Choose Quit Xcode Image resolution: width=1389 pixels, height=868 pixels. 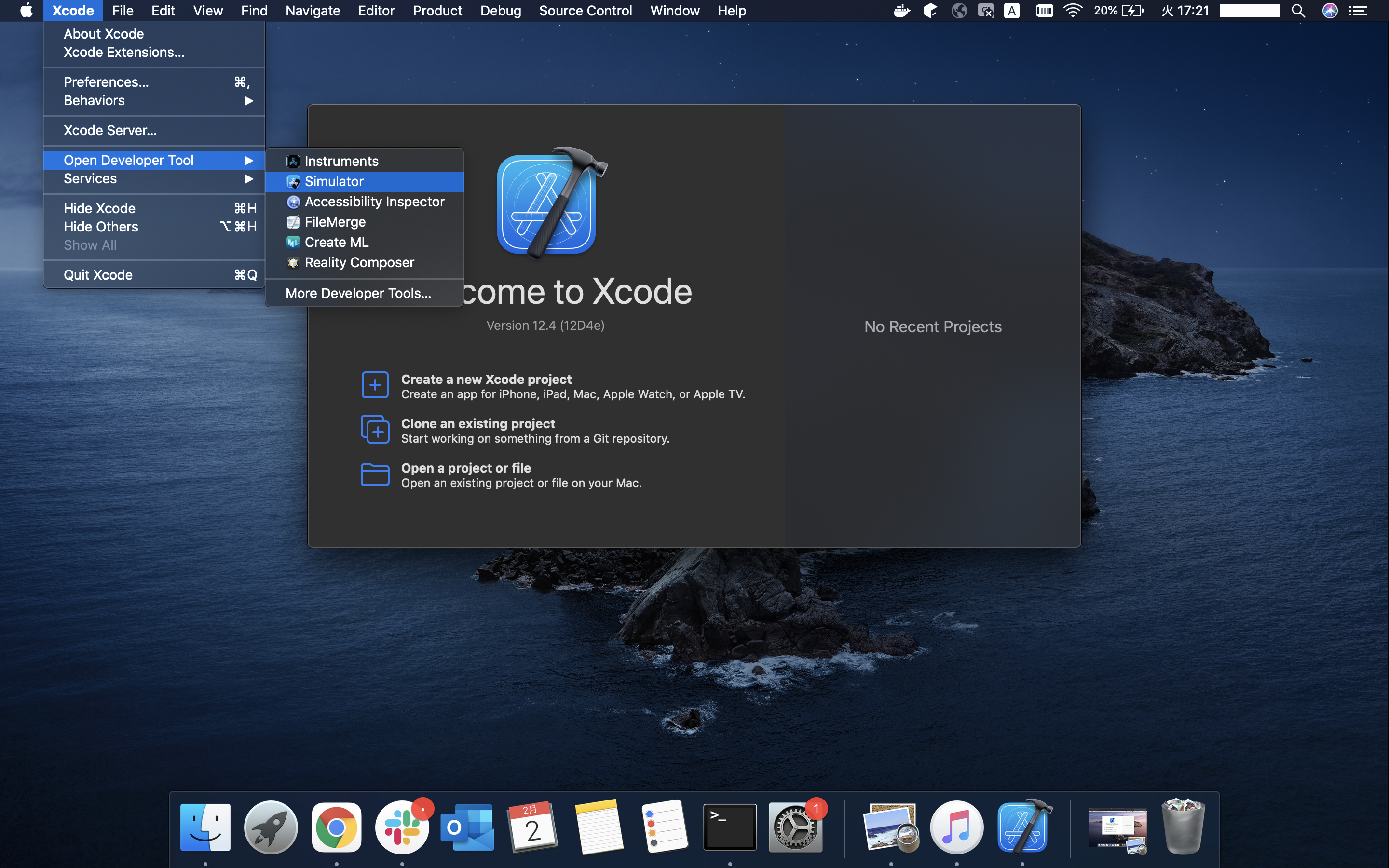pos(154,275)
